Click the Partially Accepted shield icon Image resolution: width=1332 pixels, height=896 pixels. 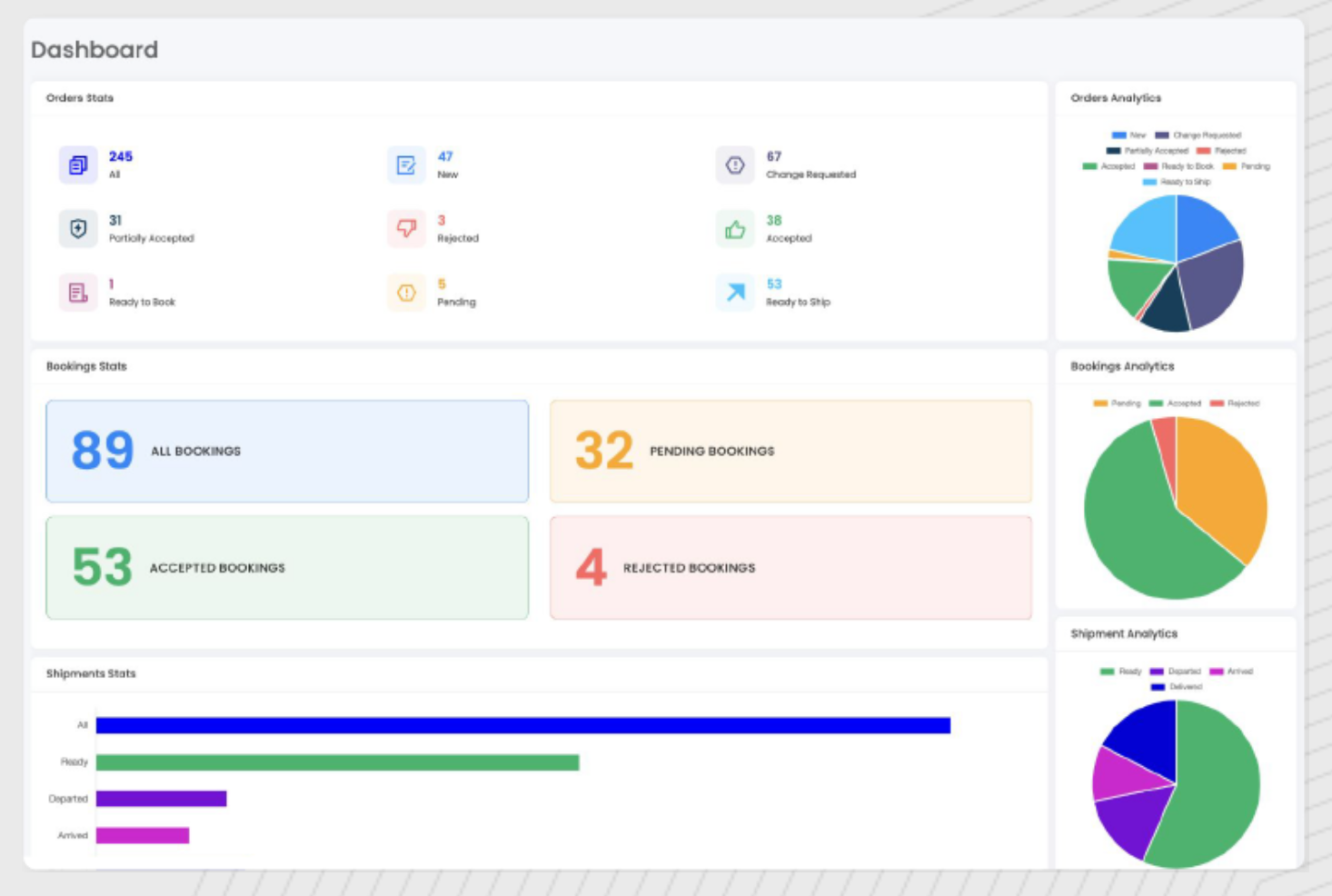(x=78, y=229)
